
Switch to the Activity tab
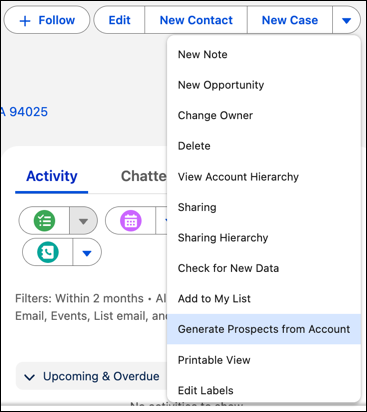[x=52, y=176]
